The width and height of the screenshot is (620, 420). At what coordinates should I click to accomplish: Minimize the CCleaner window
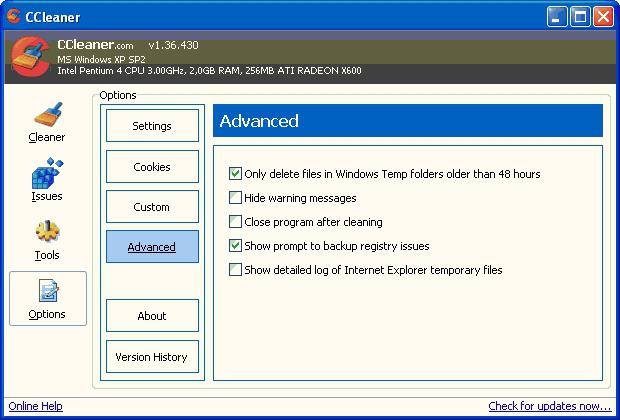[x=557, y=17]
